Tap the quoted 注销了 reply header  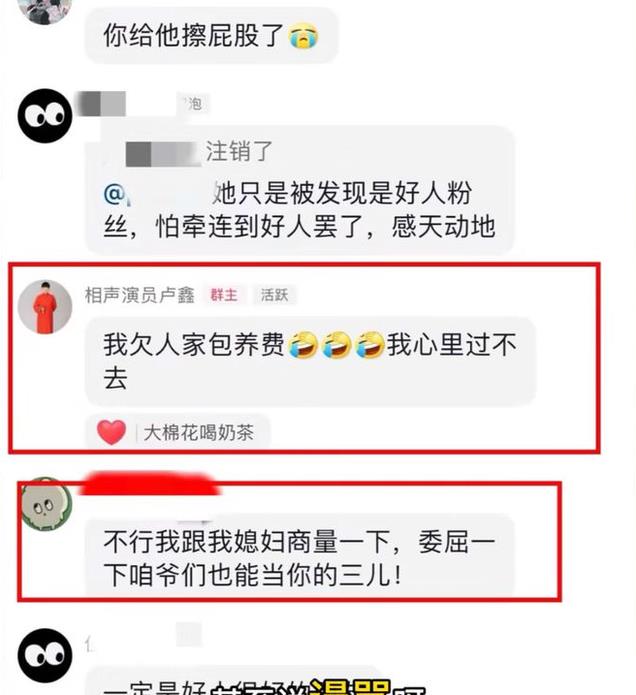click(199, 152)
